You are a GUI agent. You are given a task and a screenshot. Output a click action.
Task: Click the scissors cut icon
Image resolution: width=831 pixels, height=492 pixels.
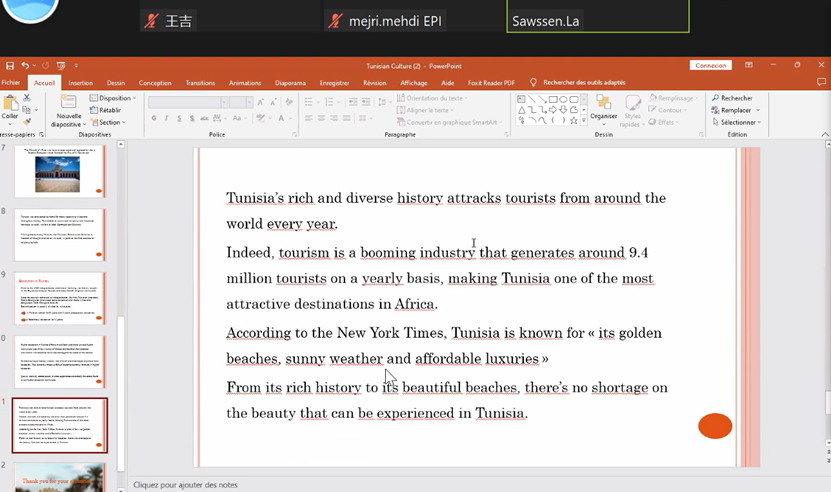tap(29, 98)
